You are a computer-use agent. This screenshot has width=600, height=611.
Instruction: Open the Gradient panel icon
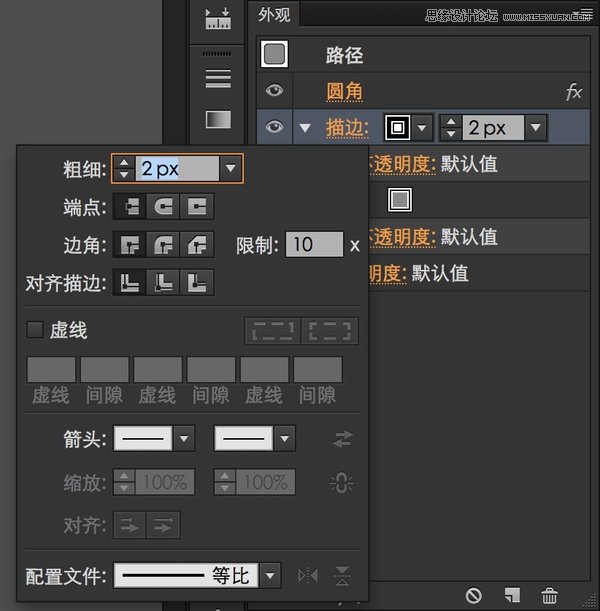coord(218,119)
